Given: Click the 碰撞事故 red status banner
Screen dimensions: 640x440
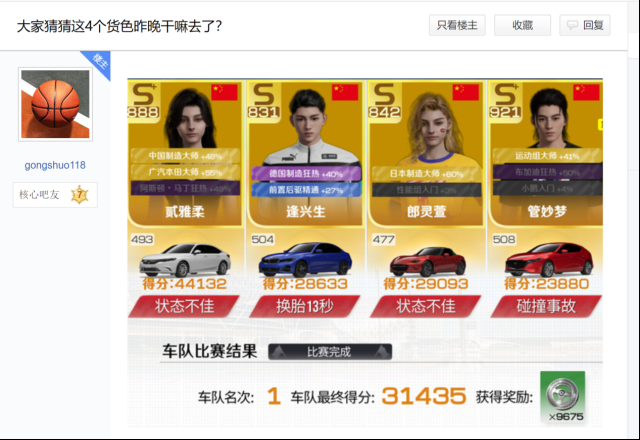Looking at the screenshot, I should click(x=546, y=306).
